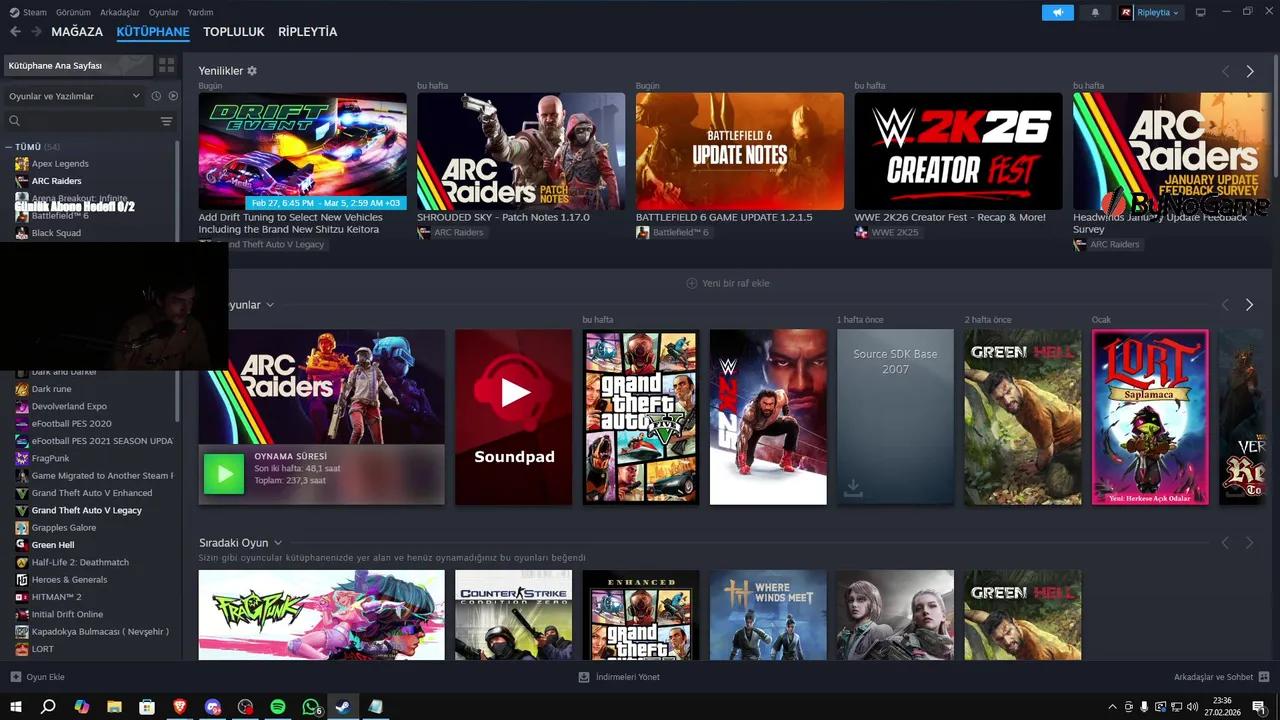
Task: Show hidden tray icons chevron
Action: coord(1112,707)
